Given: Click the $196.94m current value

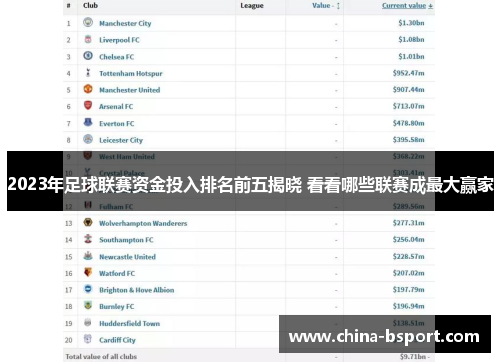Looking at the screenshot, I should point(408,306).
